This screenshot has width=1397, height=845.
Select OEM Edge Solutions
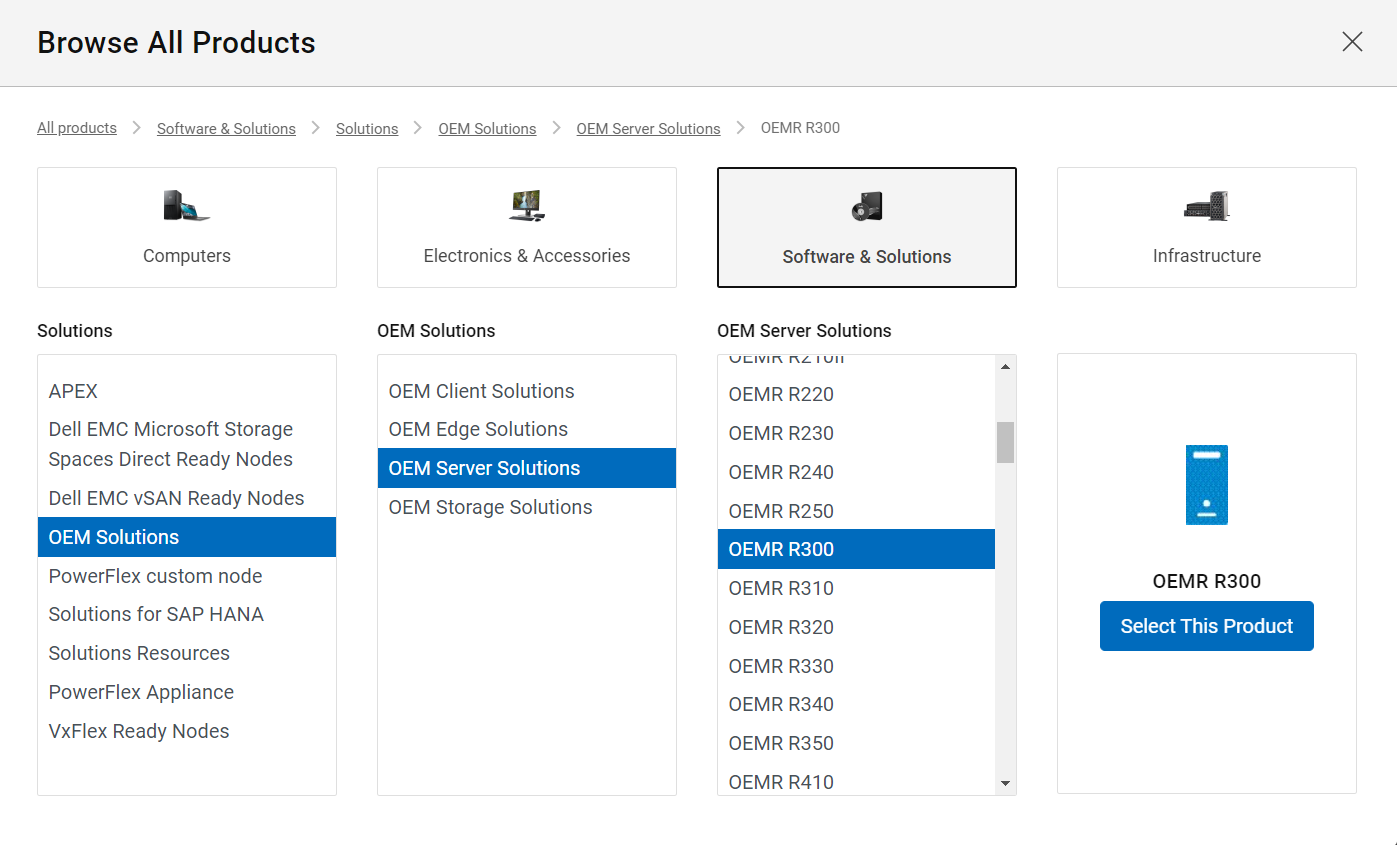478,429
